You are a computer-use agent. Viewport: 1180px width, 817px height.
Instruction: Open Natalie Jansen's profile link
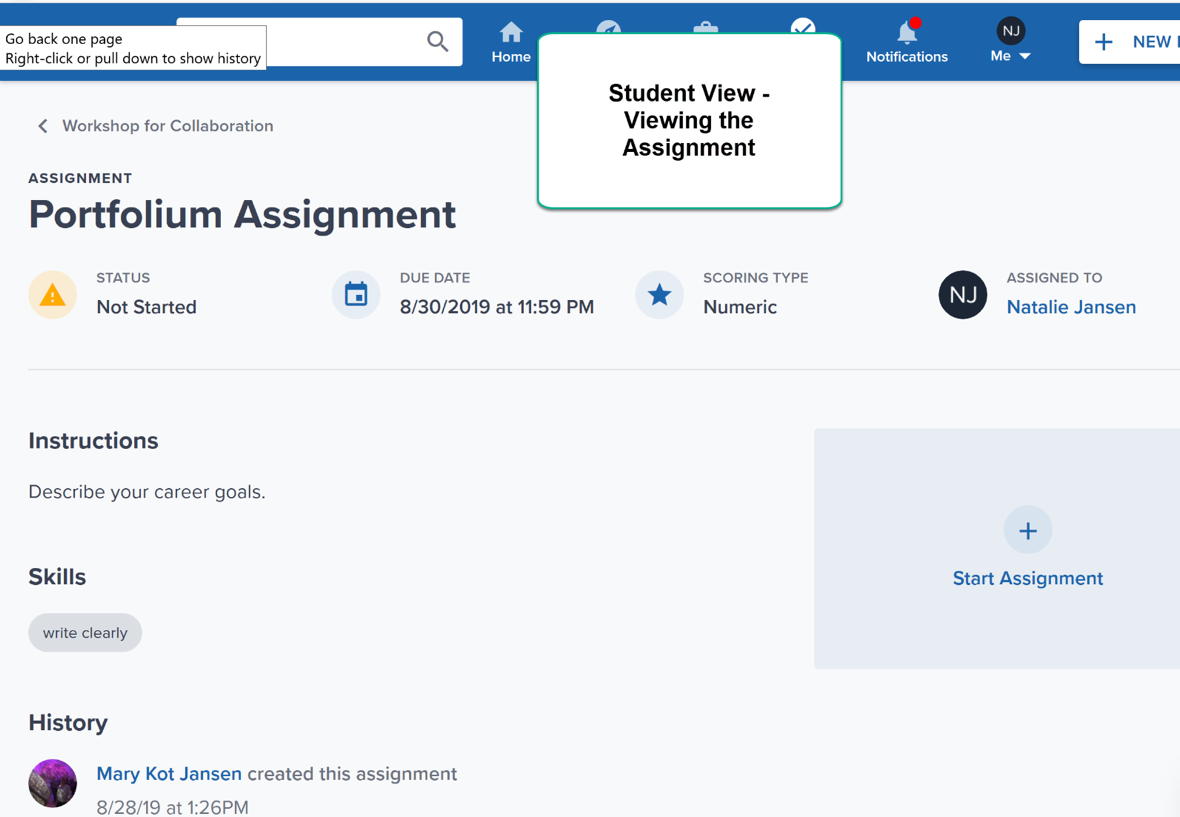pyautogui.click(x=1071, y=307)
